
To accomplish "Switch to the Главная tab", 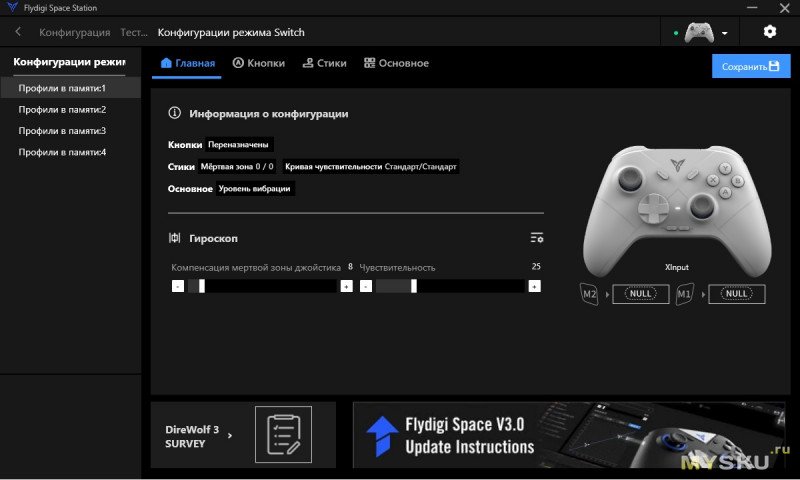I will click(187, 63).
